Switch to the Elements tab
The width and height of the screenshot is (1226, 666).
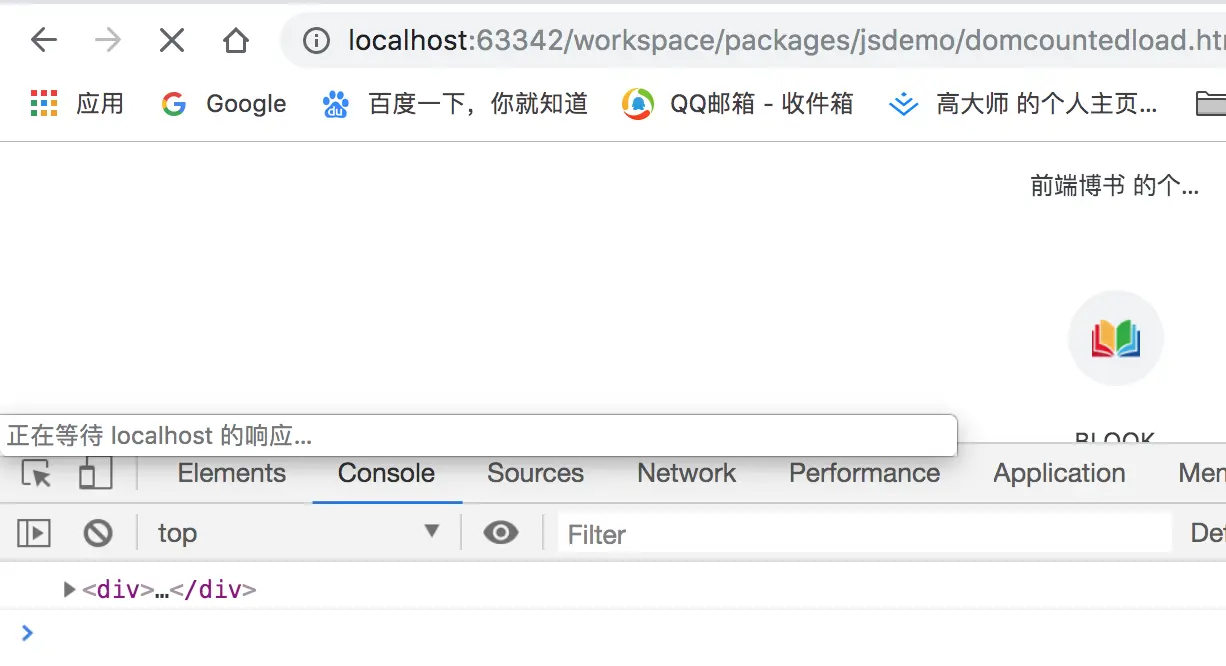(232, 473)
